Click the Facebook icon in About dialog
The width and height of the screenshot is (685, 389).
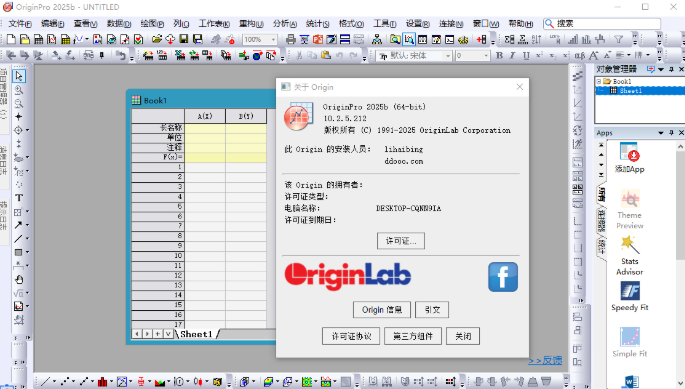click(503, 277)
